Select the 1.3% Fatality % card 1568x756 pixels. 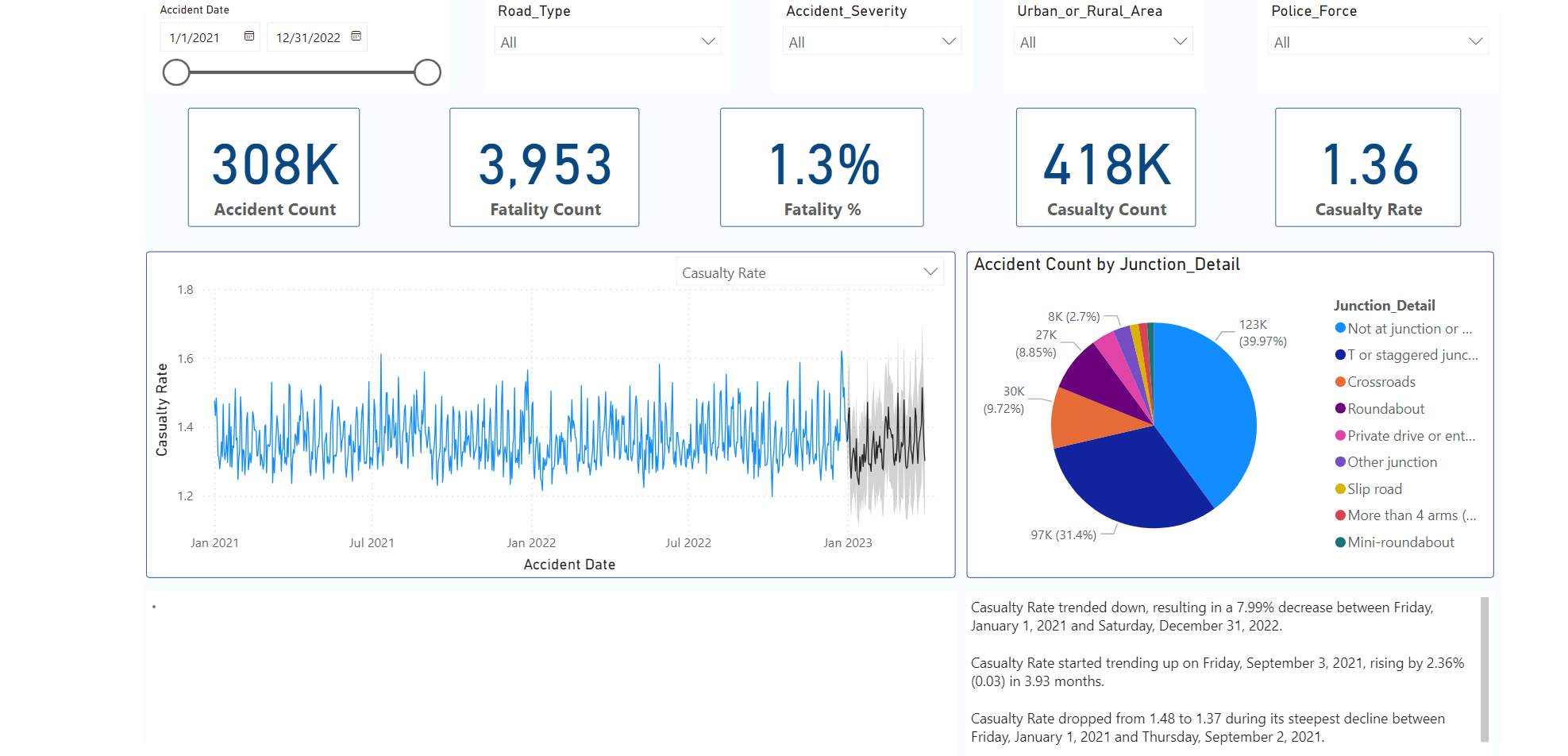point(822,168)
